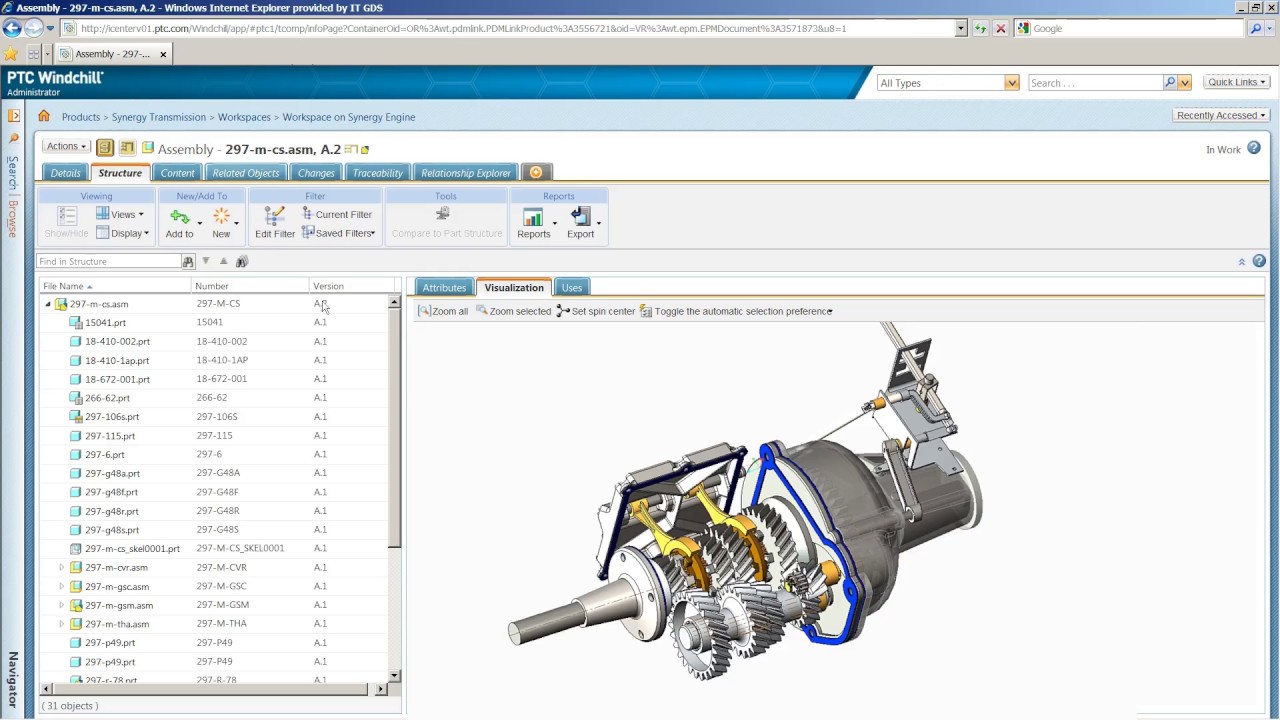Viewport: 1280px width, 720px height.
Task: Click the Zoom selected icon
Action: tap(482, 311)
